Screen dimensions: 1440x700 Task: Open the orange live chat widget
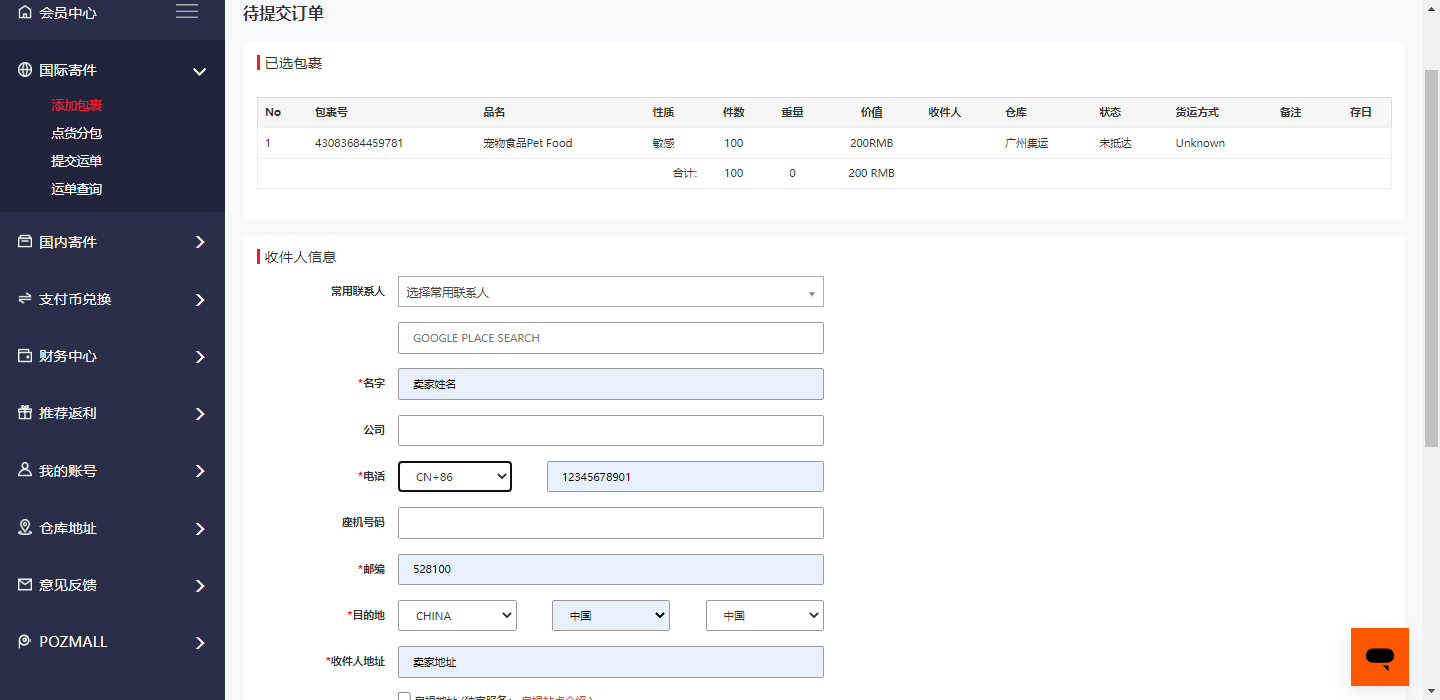click(1380, 657)
